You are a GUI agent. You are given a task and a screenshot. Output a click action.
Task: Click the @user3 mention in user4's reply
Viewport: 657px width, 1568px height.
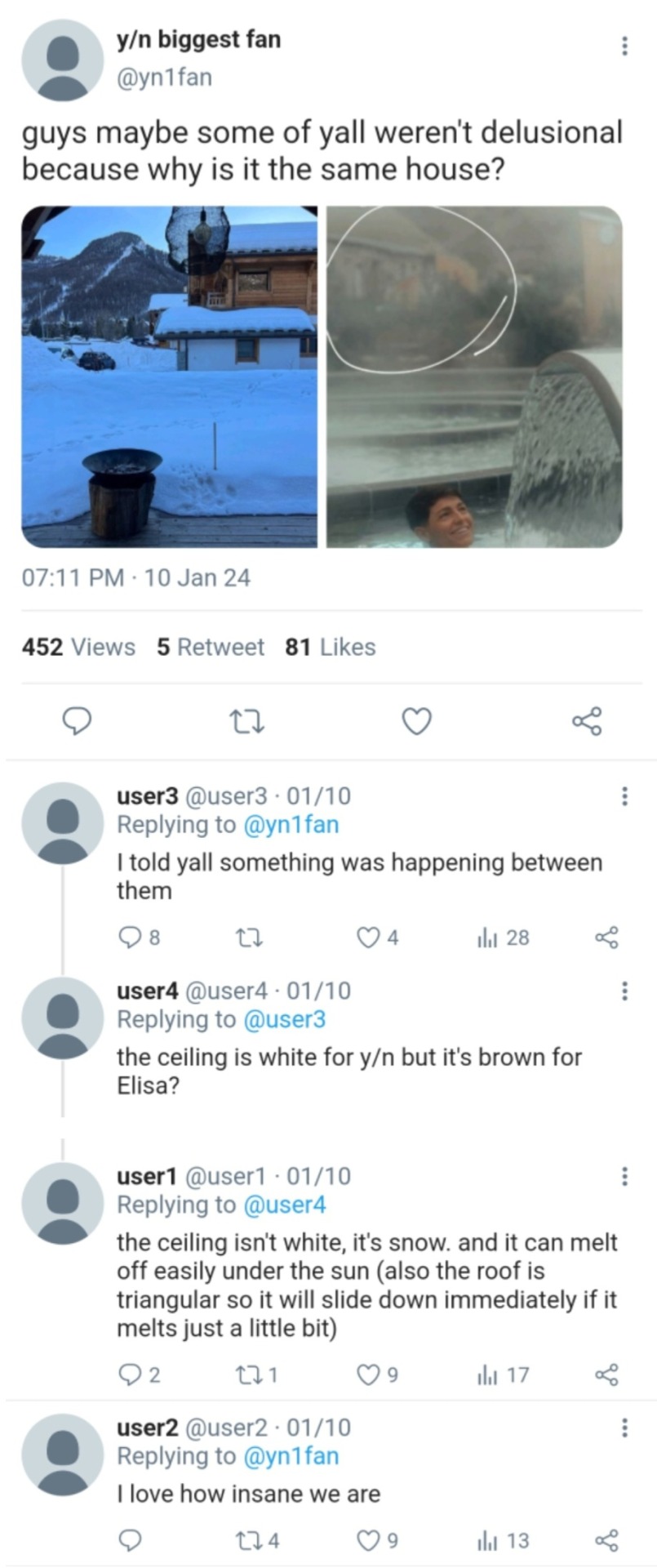tap(284, 1019)
